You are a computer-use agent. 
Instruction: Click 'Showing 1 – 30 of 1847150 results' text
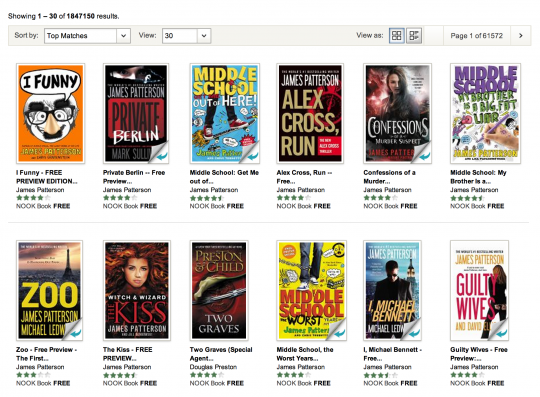click(x=64, y=16)
